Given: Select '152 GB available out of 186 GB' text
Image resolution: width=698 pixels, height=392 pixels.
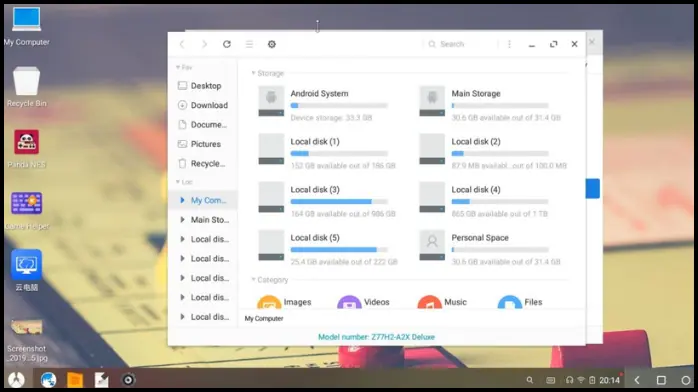Looking at the screenshot, I should coord(343,166).
